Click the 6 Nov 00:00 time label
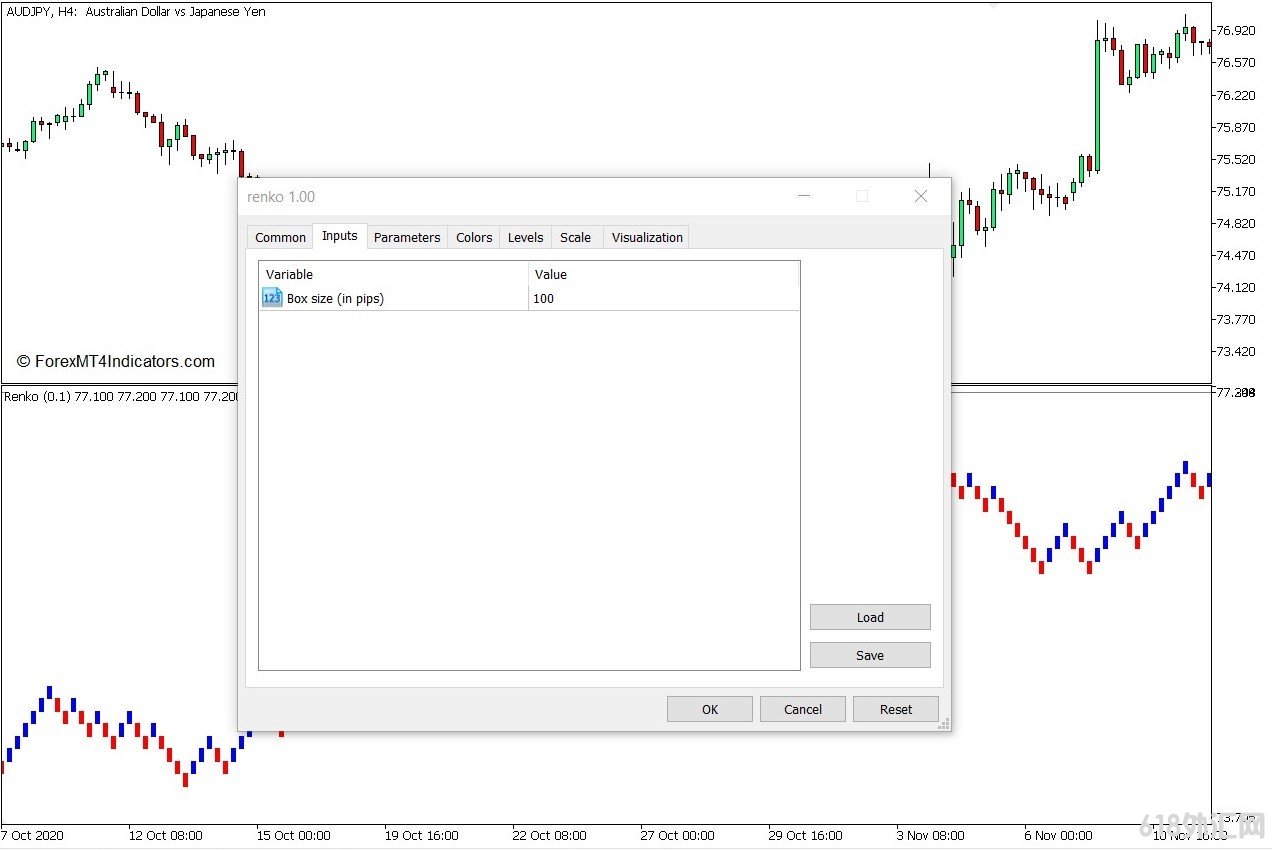 click(x=1058, y=835)
